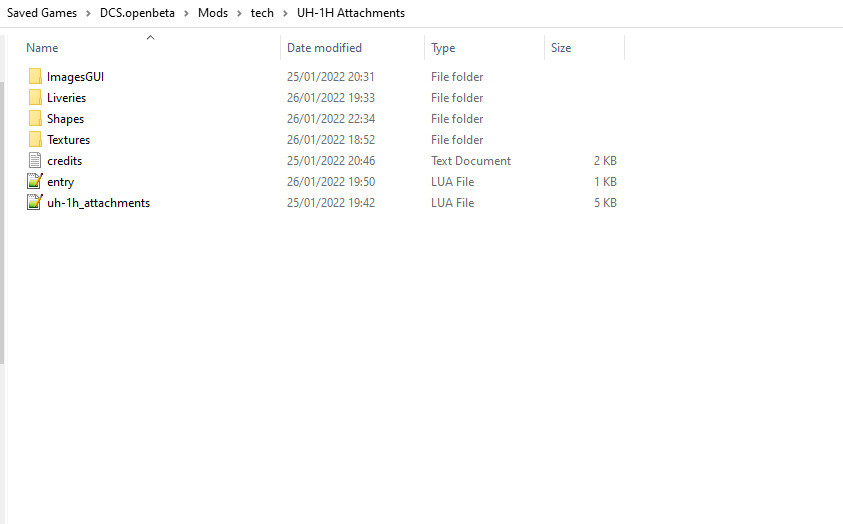Sort files by the Type column

(x=443, y=48)
